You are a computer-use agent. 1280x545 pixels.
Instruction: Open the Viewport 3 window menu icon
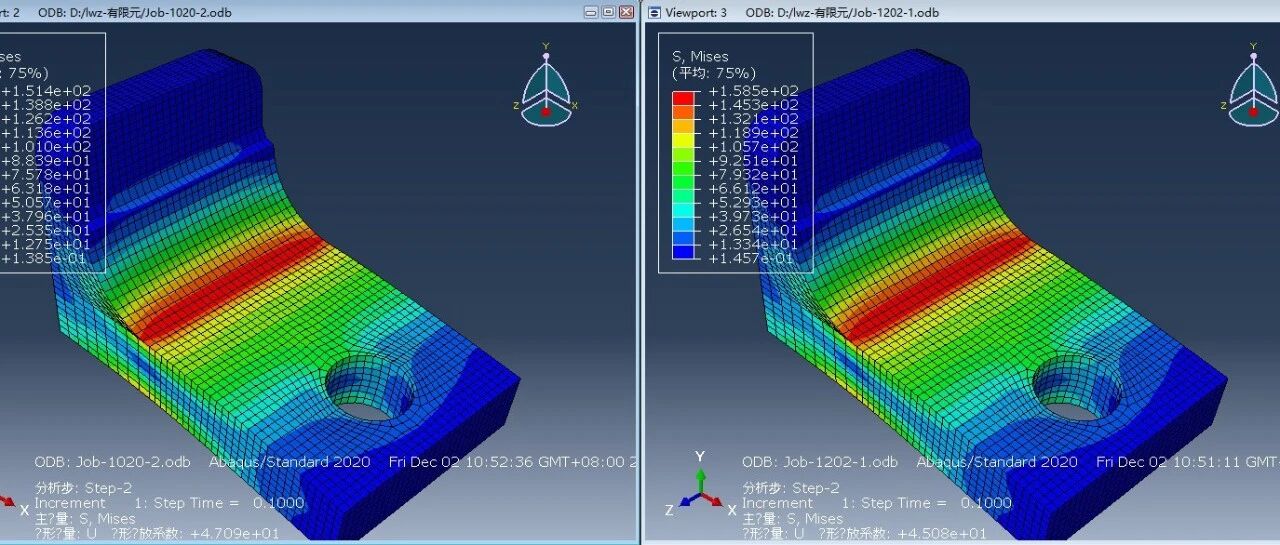(655, 12)
